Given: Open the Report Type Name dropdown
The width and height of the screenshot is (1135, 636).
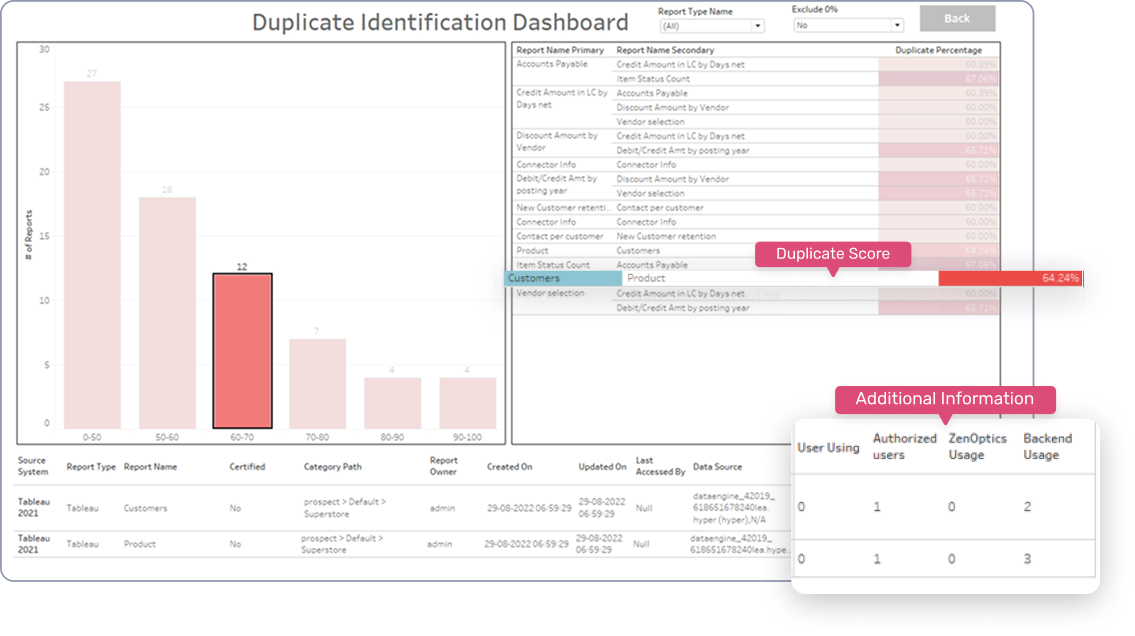Looking at the screenshot, I should (711, 26).
